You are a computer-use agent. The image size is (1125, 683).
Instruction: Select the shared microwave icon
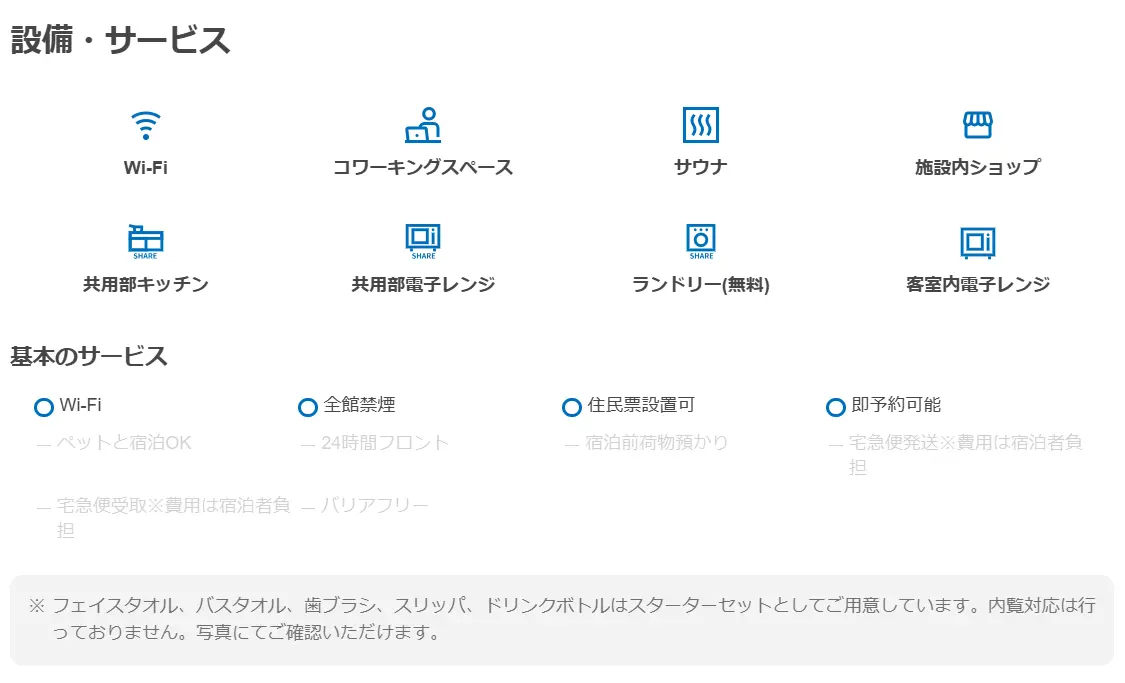(x=423, y=241)
